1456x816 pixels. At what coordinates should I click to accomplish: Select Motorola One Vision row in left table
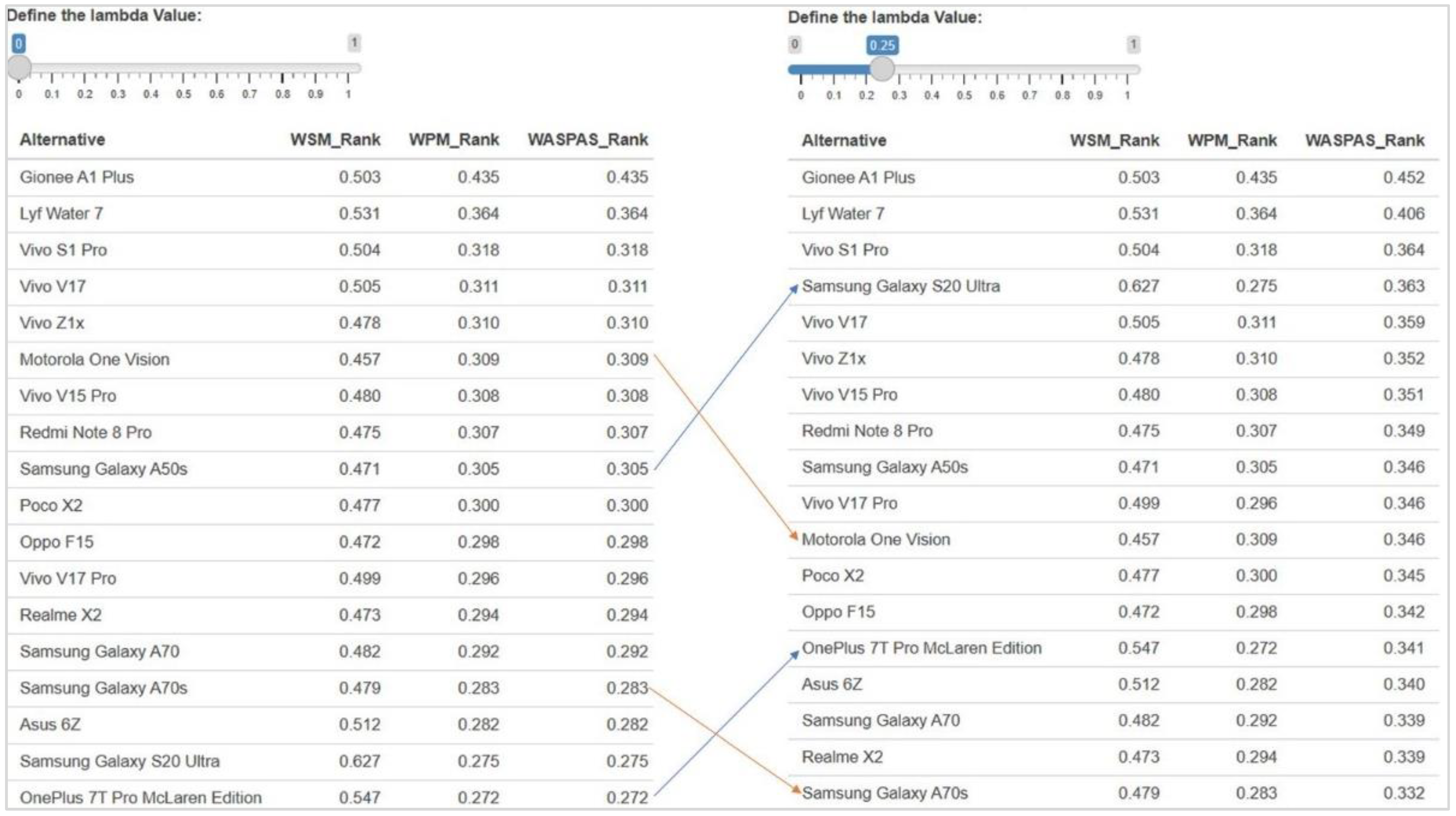pos(94,359)
